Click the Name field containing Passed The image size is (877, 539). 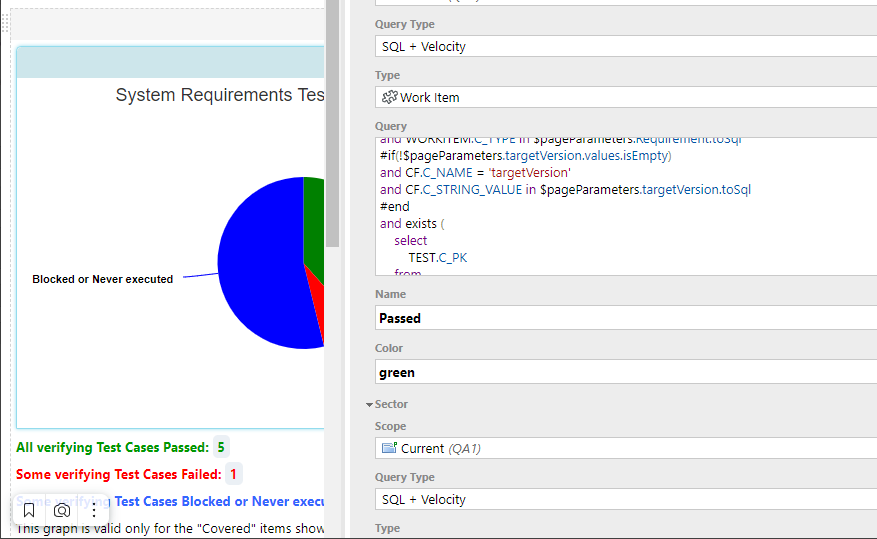pos(626,318)
